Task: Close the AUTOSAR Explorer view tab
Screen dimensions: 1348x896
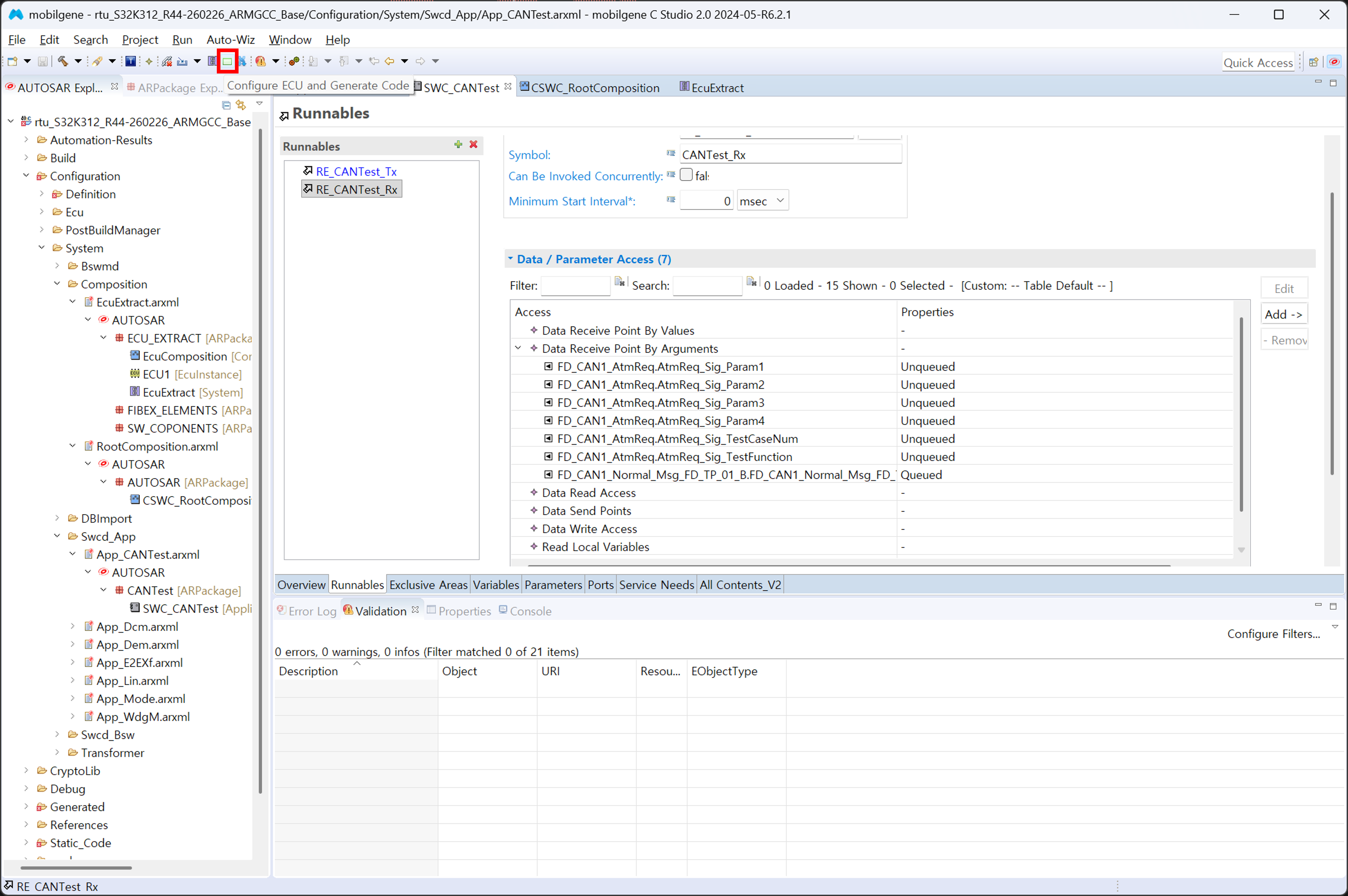Action: (114, 86)
